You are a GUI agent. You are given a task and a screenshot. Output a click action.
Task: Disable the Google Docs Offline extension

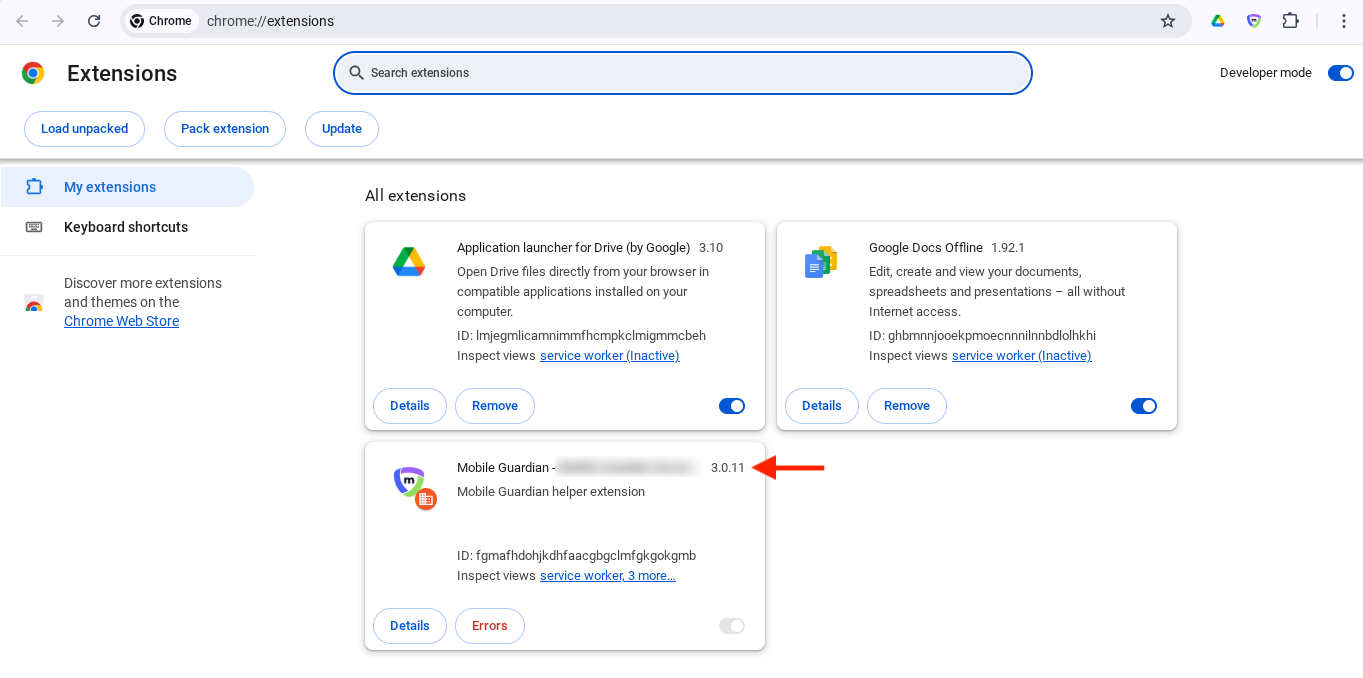(x=1144, y=406)
